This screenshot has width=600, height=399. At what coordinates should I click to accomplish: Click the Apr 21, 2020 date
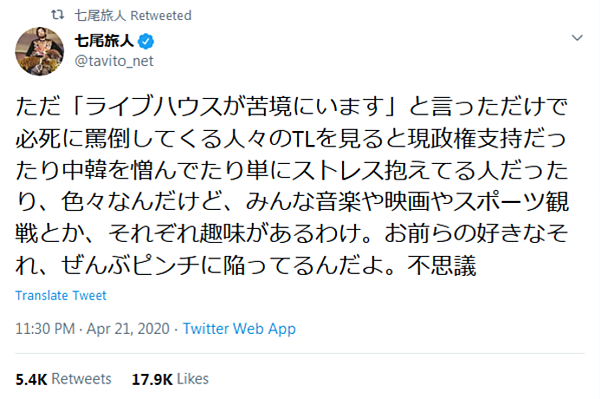click(x=128, y=329)
